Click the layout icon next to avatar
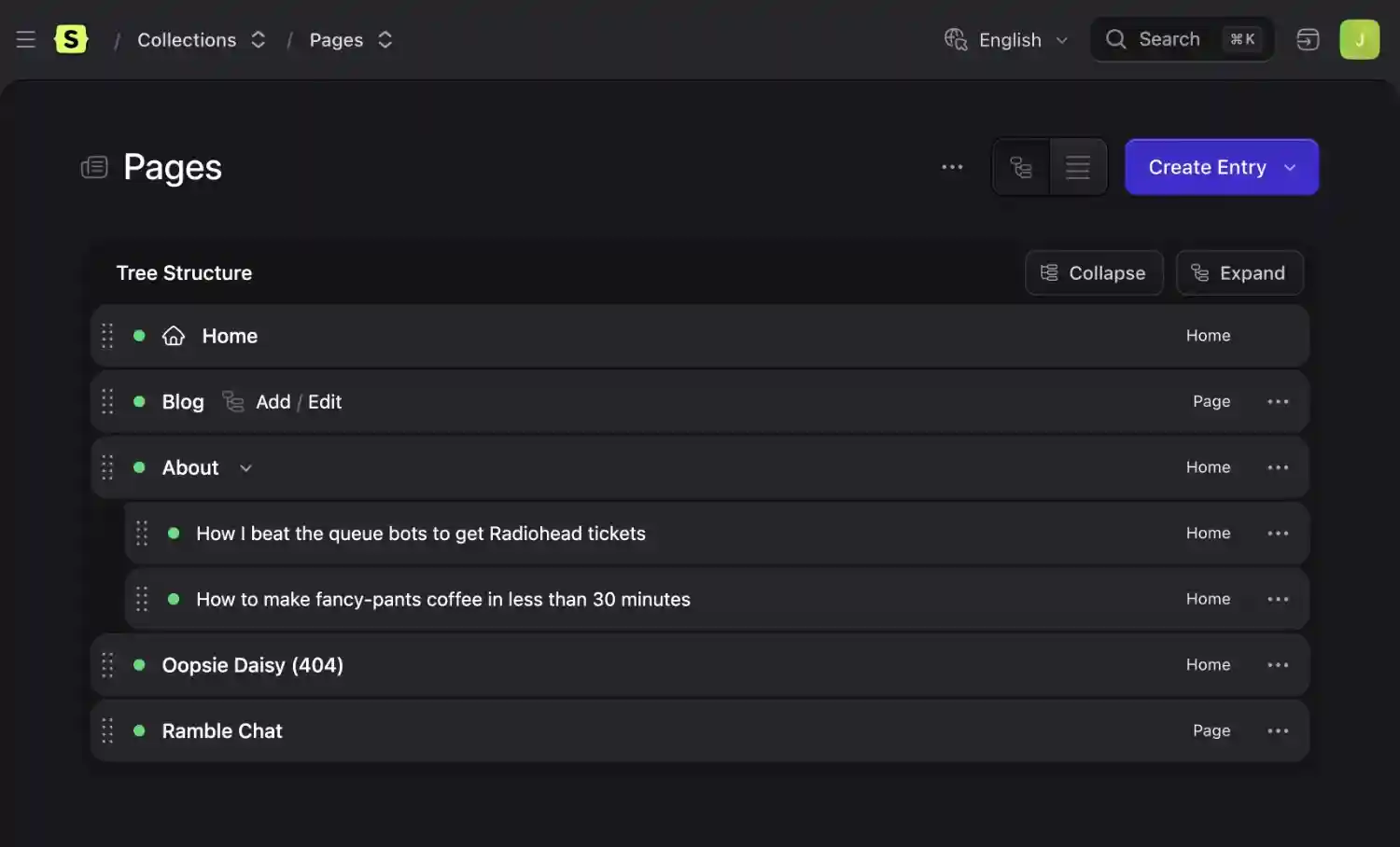 (x=1308, y=39)
